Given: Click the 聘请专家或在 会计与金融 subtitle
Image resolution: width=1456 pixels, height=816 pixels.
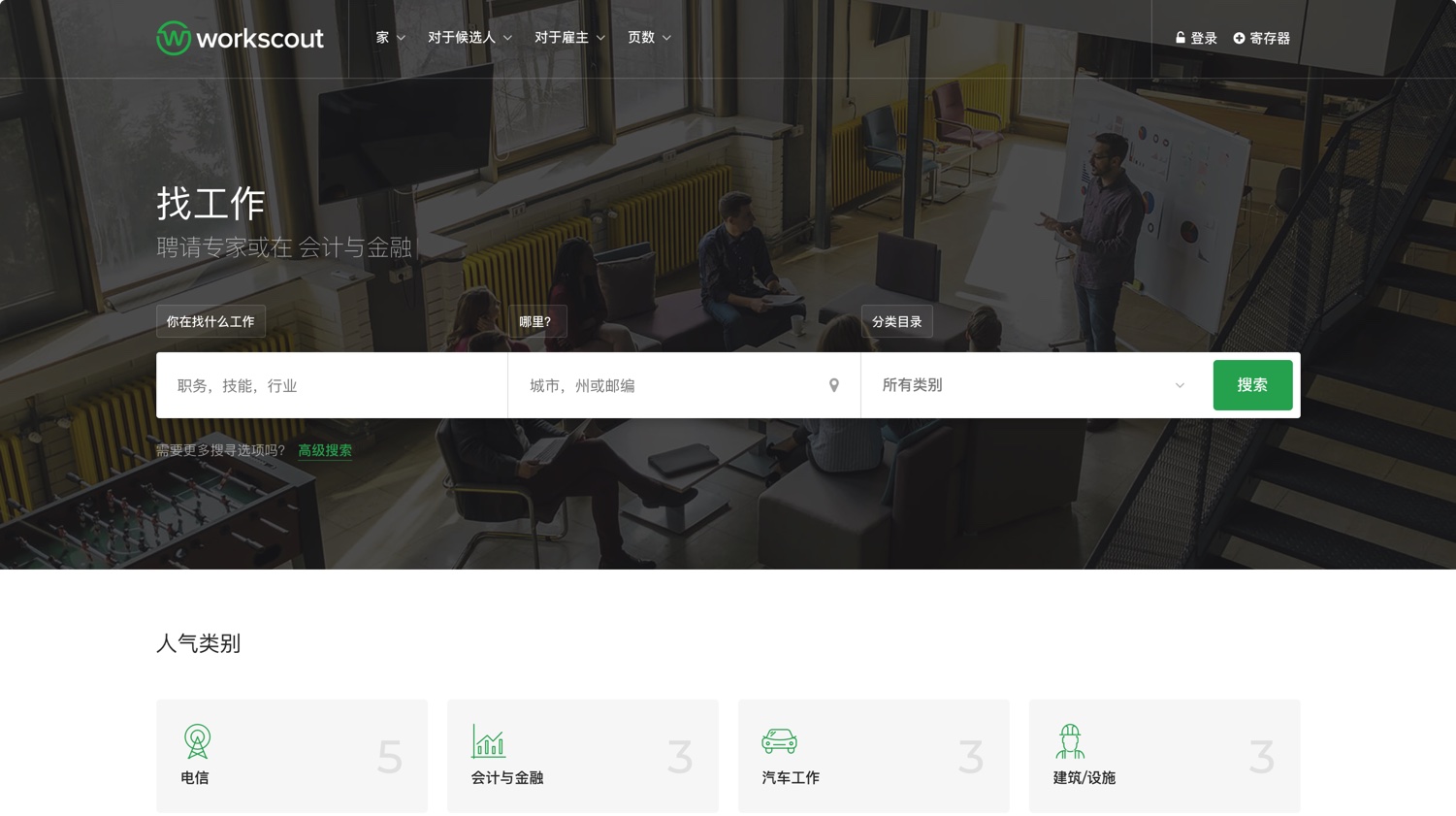Looking at the screenshot, I should click(x=284, y=247).
